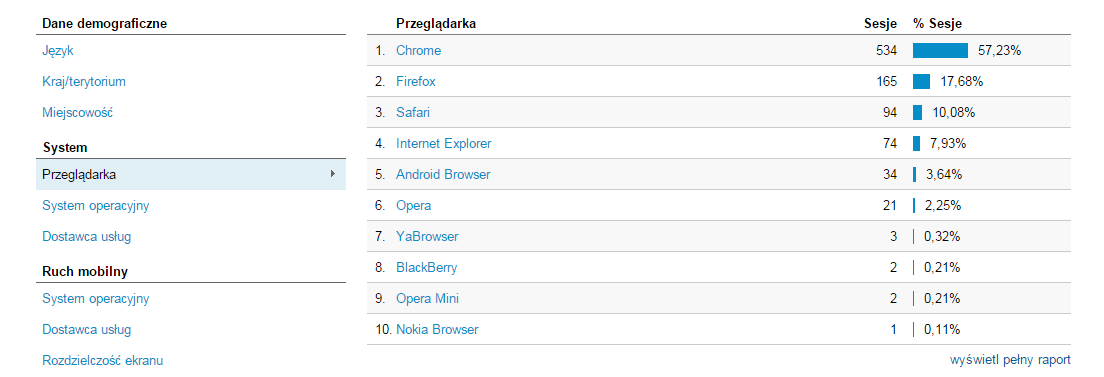Viewport: 1104px width, 377px height.
Task: Open the Safari entry
Action: pos(413,113)
